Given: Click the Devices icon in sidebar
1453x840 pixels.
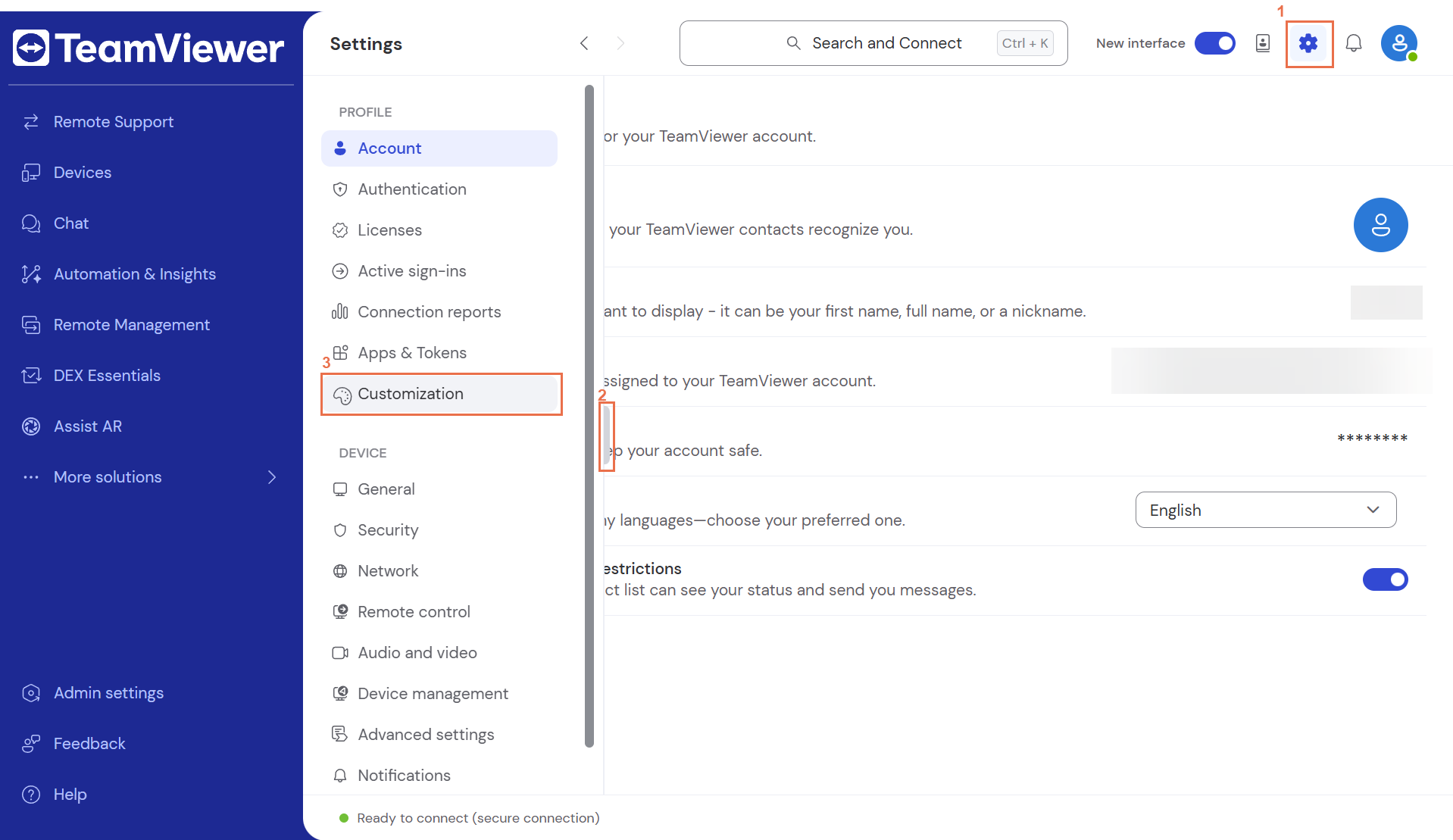Looking at the screenshot, I should click(x=31, y=173).
